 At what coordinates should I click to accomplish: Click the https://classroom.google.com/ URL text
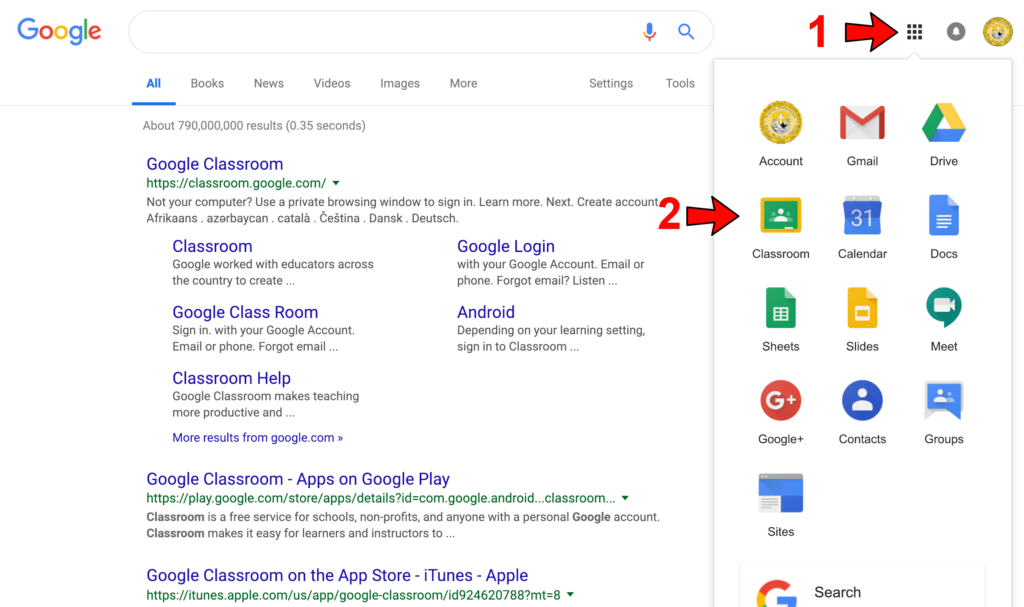point(236,184)
